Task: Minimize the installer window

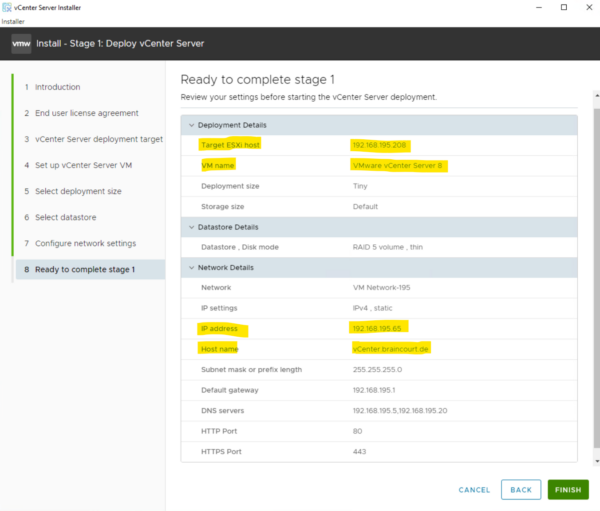Action: pos(539,7)
